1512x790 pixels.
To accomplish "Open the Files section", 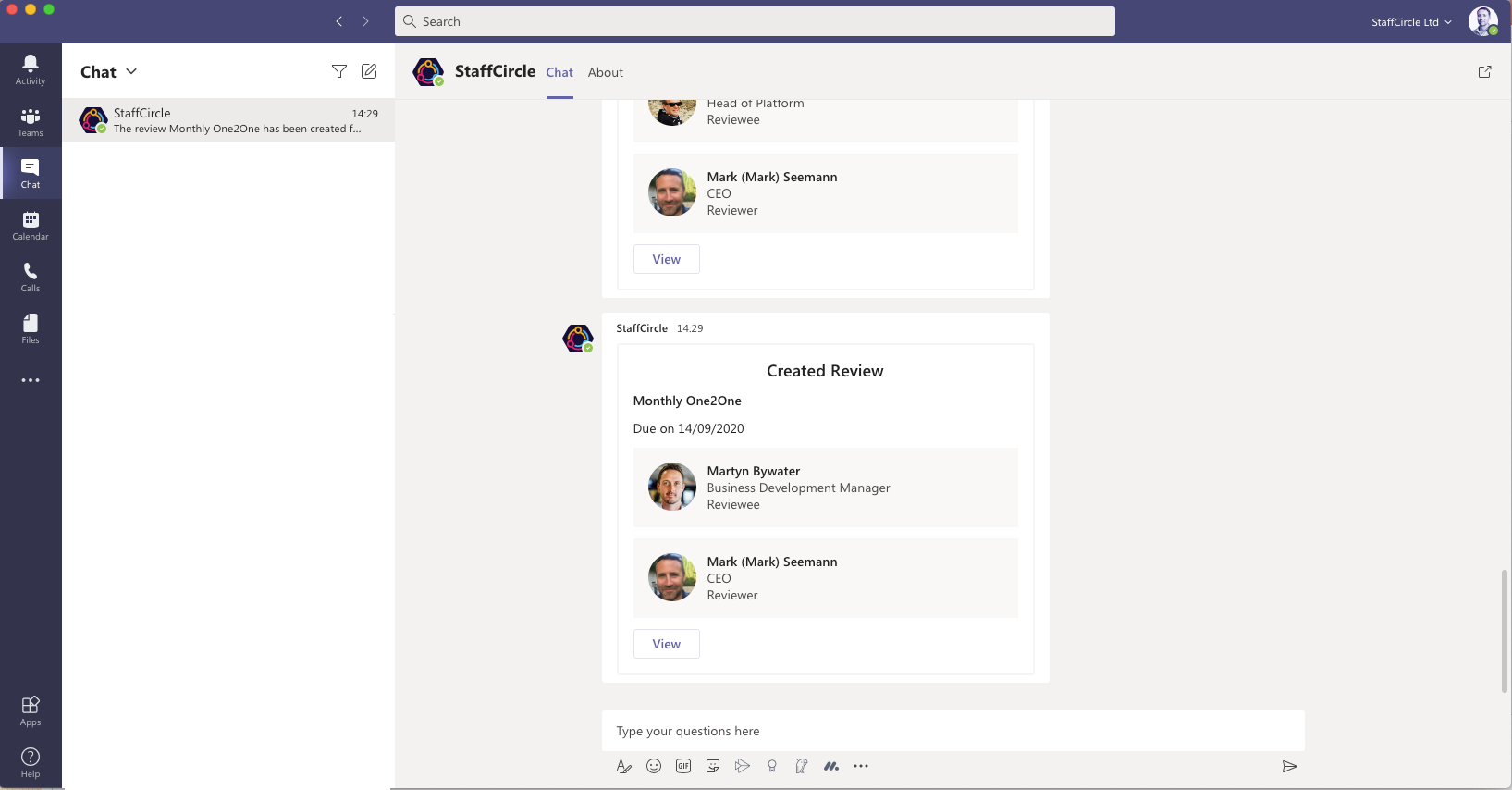I will coord(31,329).
